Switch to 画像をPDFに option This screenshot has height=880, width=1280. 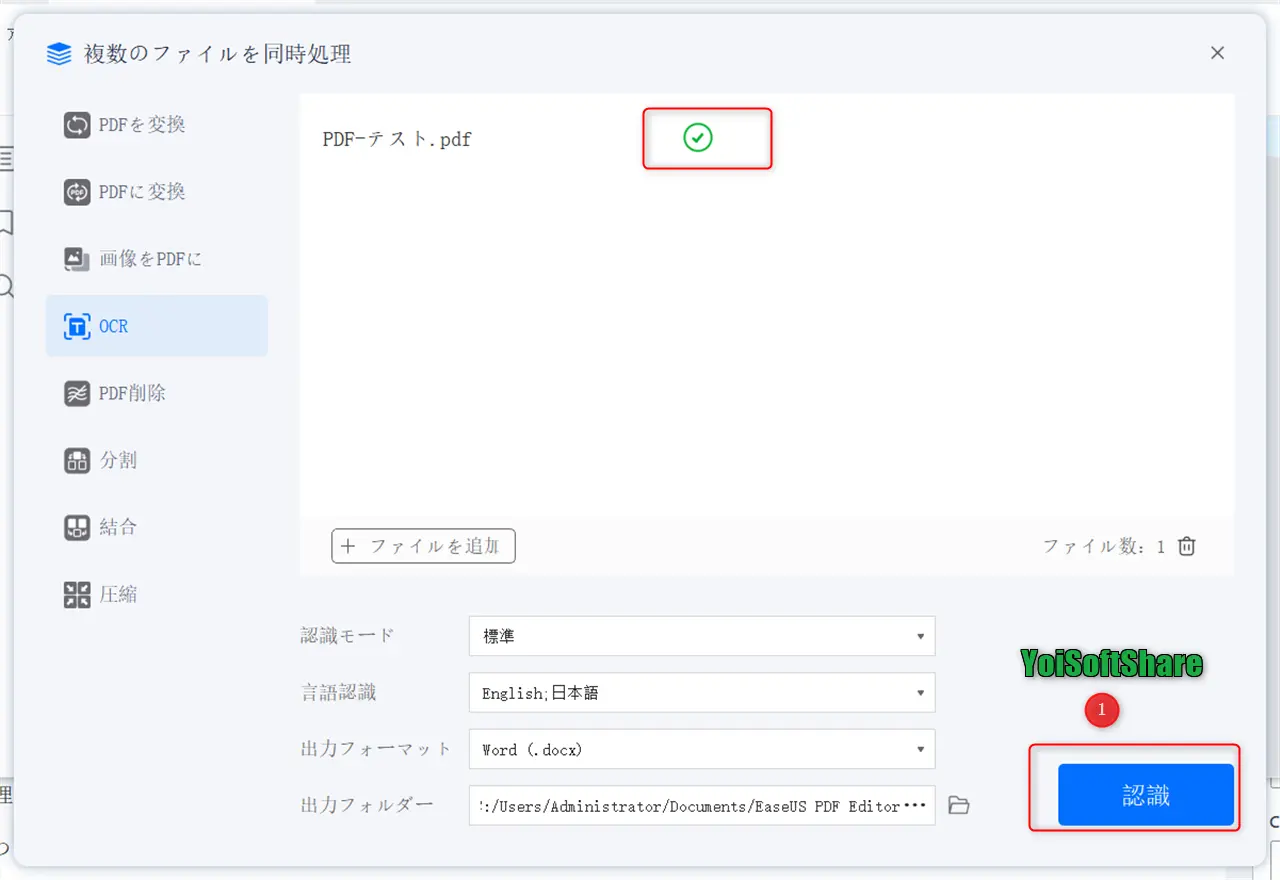[156, 259]
